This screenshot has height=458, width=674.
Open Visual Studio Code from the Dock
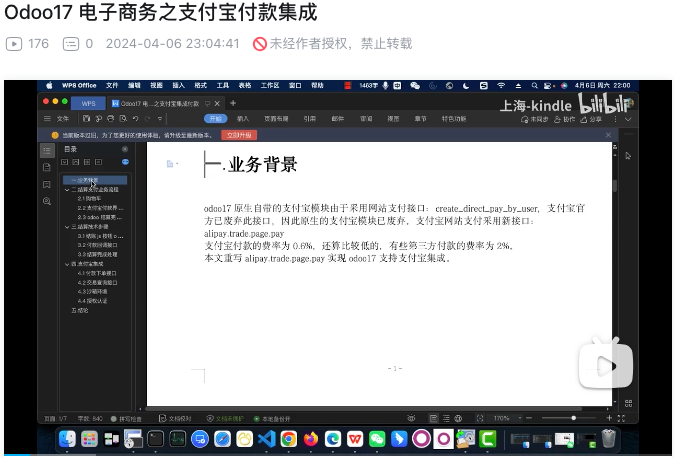[x=267, y=439]
